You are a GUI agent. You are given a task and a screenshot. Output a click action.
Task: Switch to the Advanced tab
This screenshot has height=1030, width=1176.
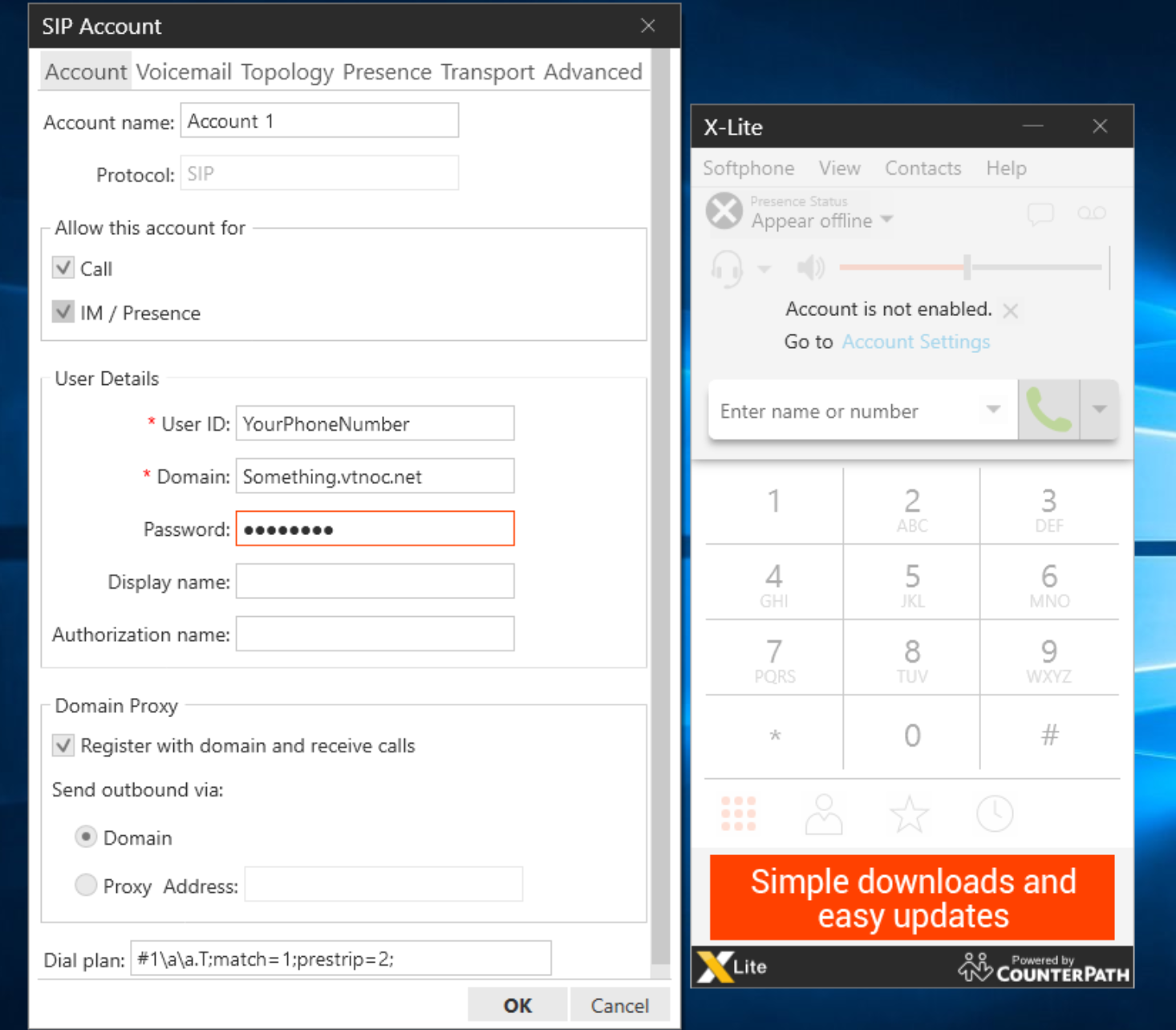click(x=593, y=72)
